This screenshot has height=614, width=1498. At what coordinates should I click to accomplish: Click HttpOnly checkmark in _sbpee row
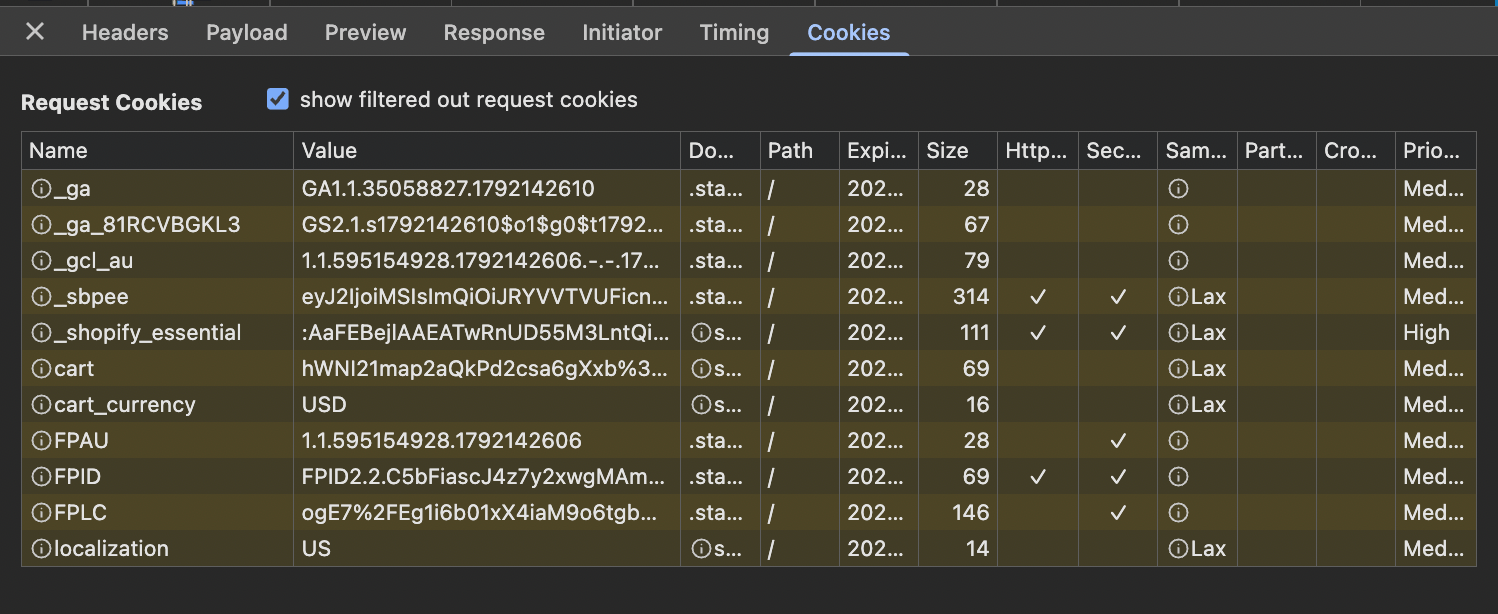1038,296
